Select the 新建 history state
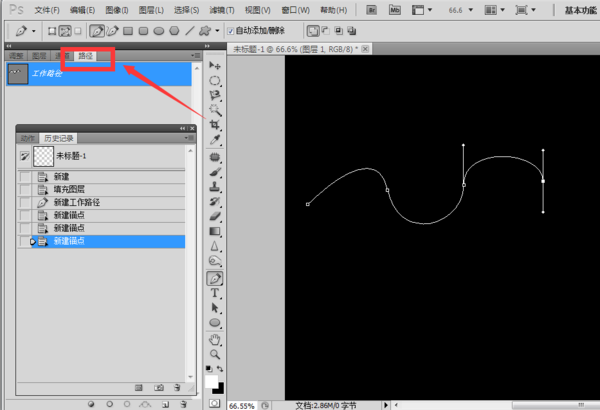The height and width of the screenshot is (410, 600). 62,176
